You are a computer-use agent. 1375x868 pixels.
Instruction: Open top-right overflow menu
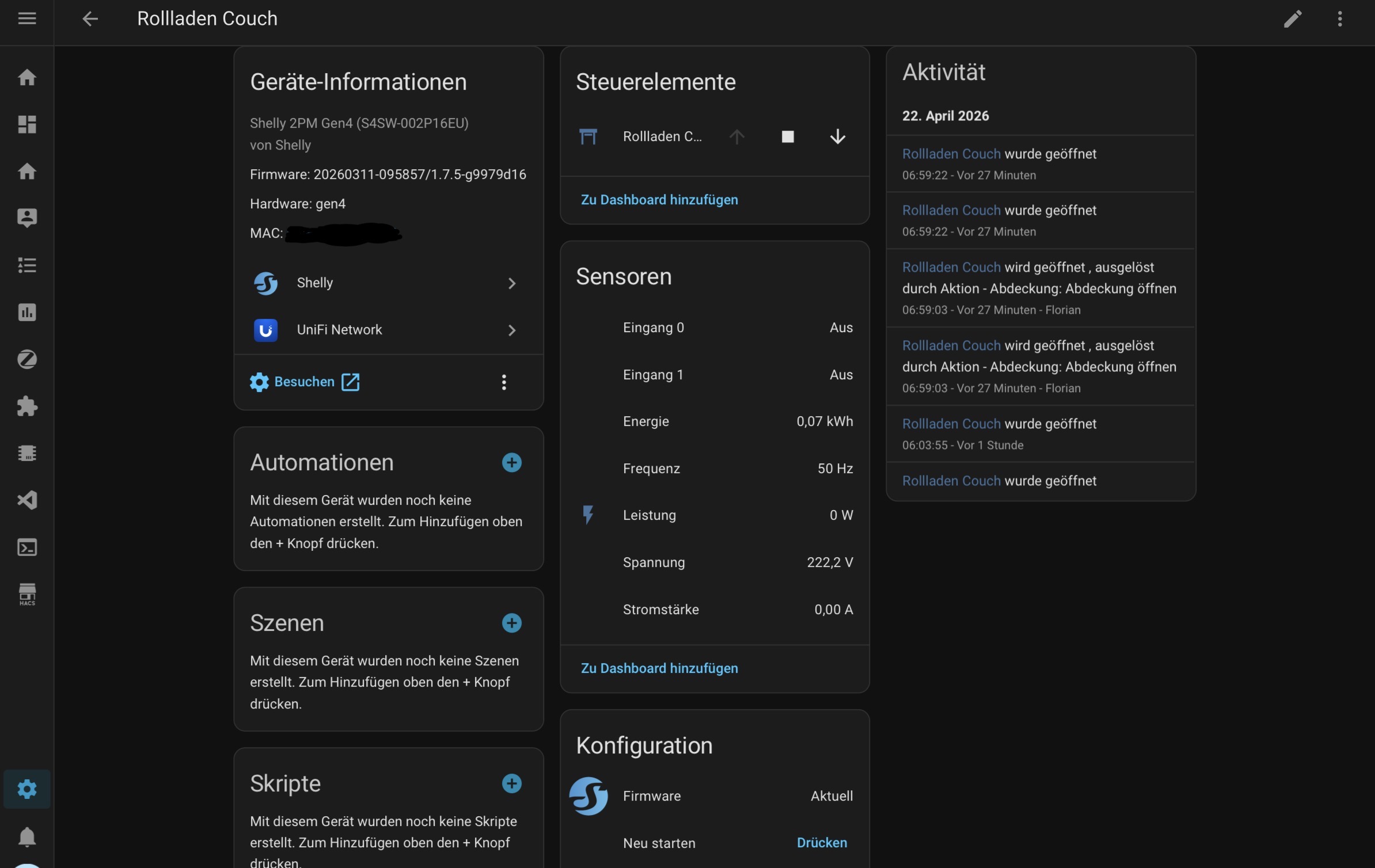point(1340,18)
